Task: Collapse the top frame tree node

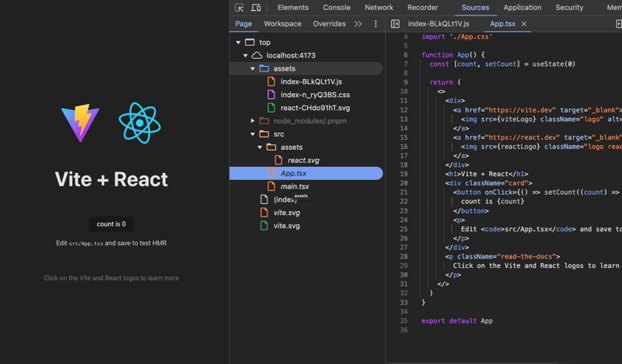Action: (x=238, y=42)
